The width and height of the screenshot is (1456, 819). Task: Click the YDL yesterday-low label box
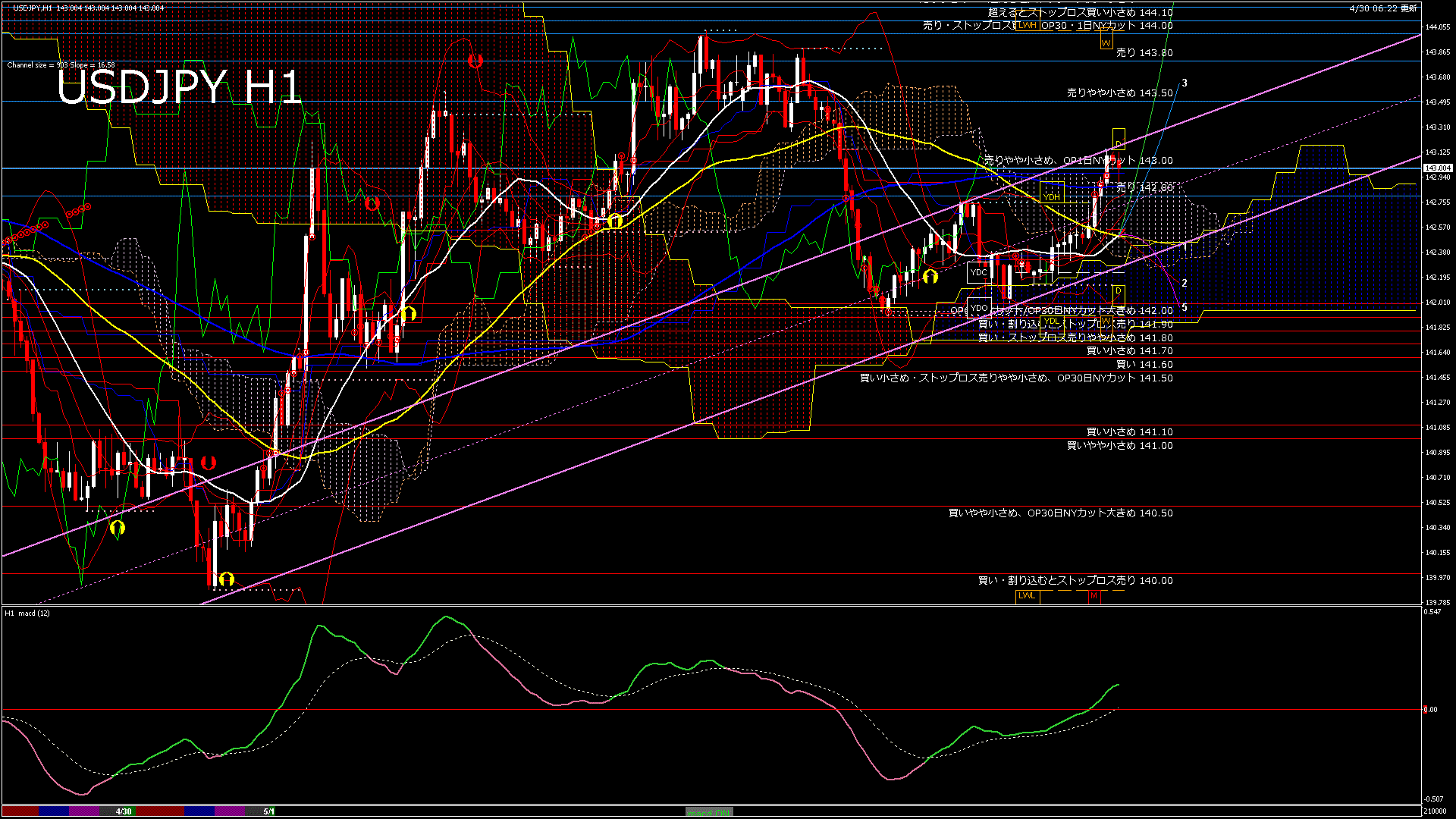(1051, 322)
